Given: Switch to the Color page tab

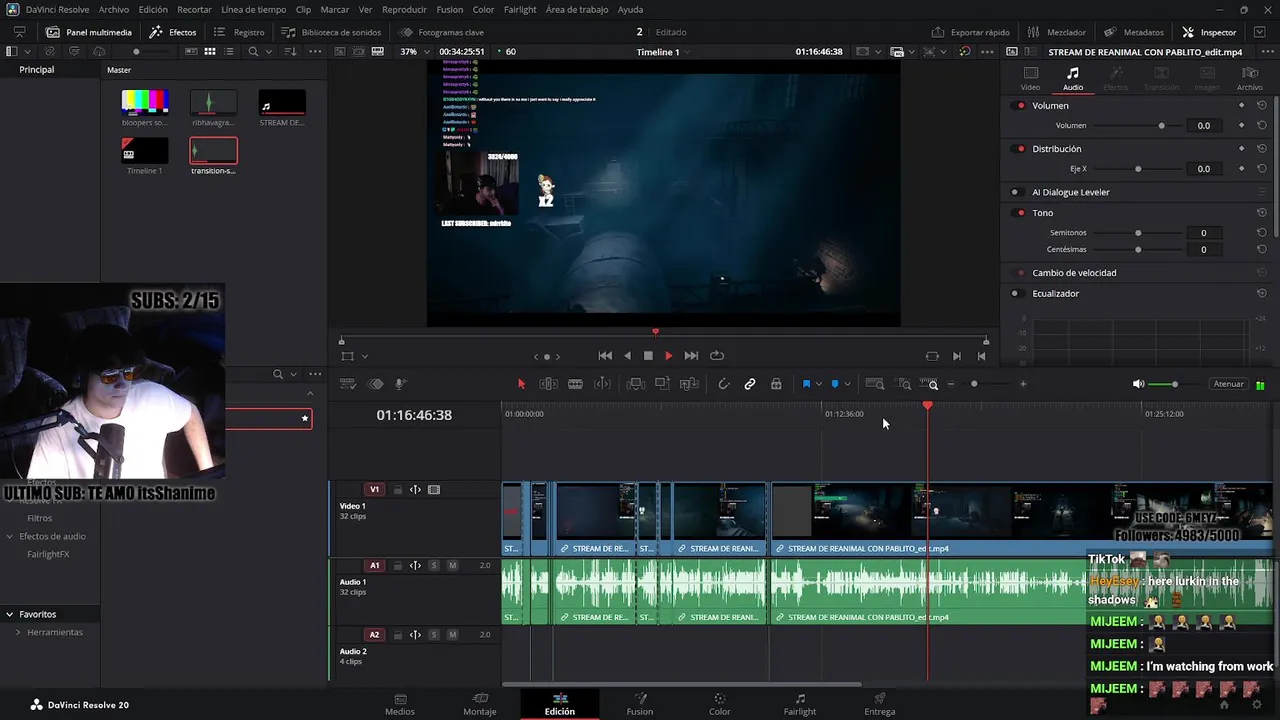Looking at the screenshot, I should 720,704.
